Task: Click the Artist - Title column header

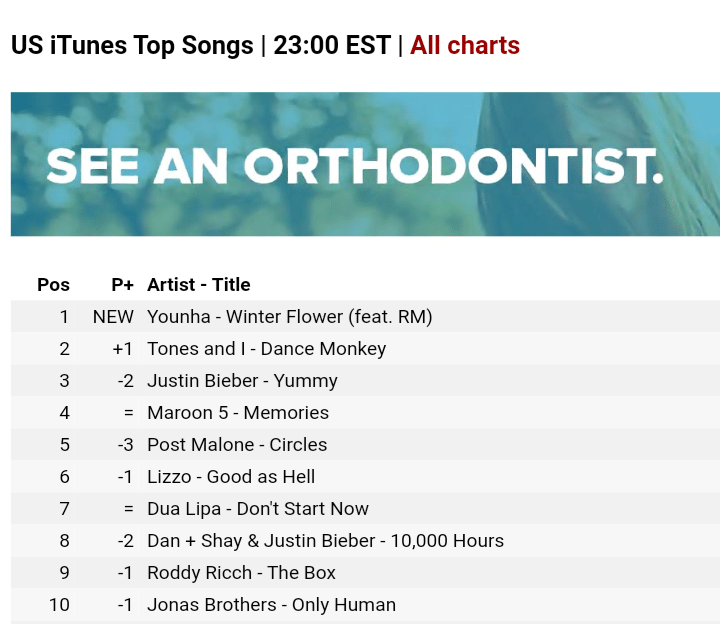Action: 198,285
